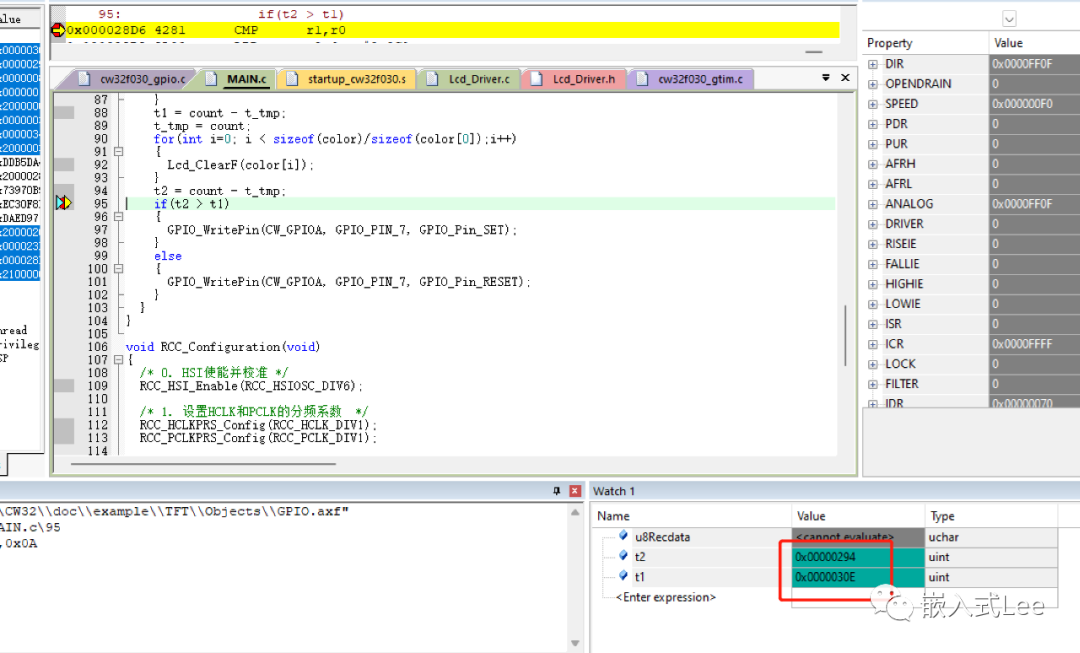
Task: Switch to the Lcd_Driver.c tab
Action: (478, 79)
